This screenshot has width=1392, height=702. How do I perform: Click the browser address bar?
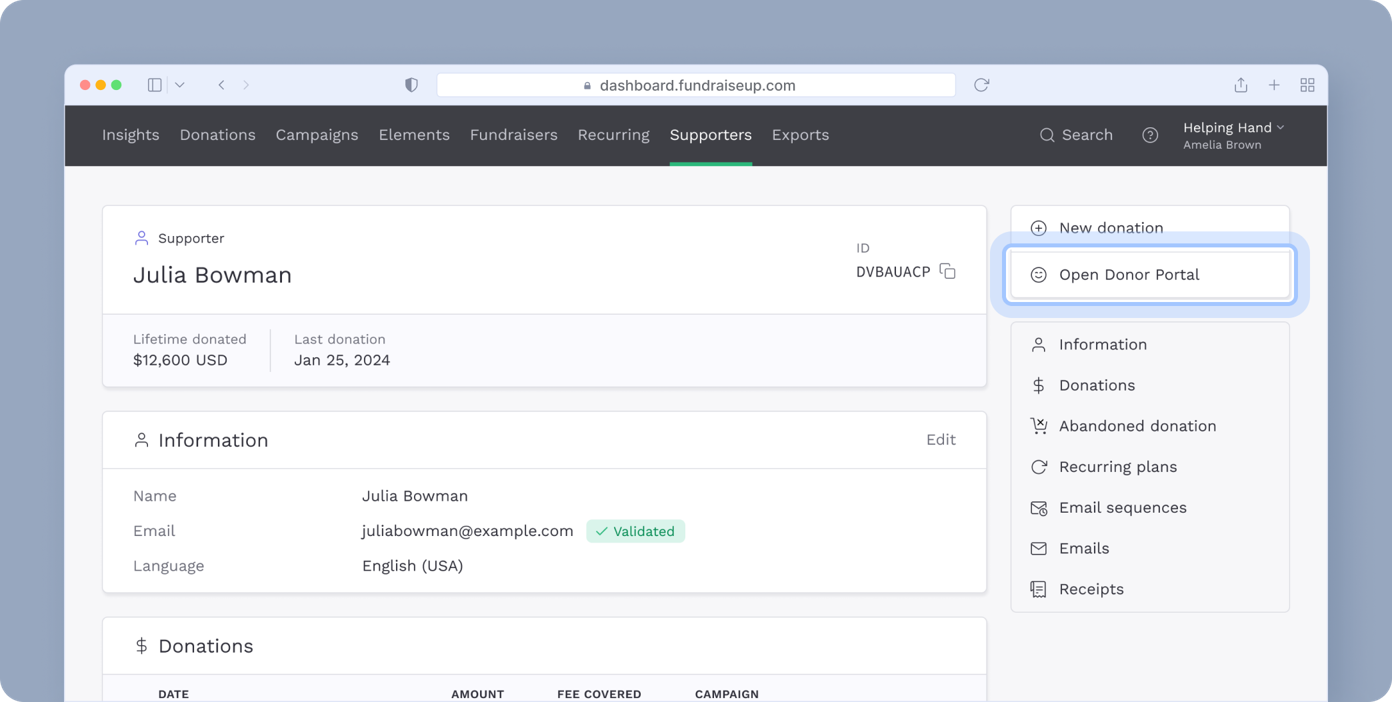click(696, 85)
